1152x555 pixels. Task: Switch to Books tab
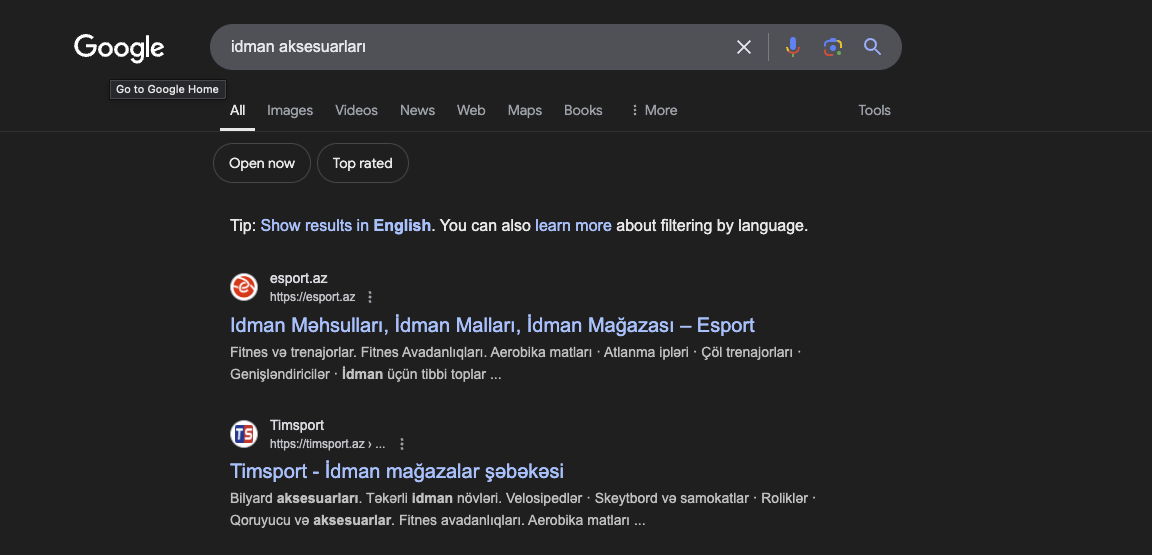point(583,110)
